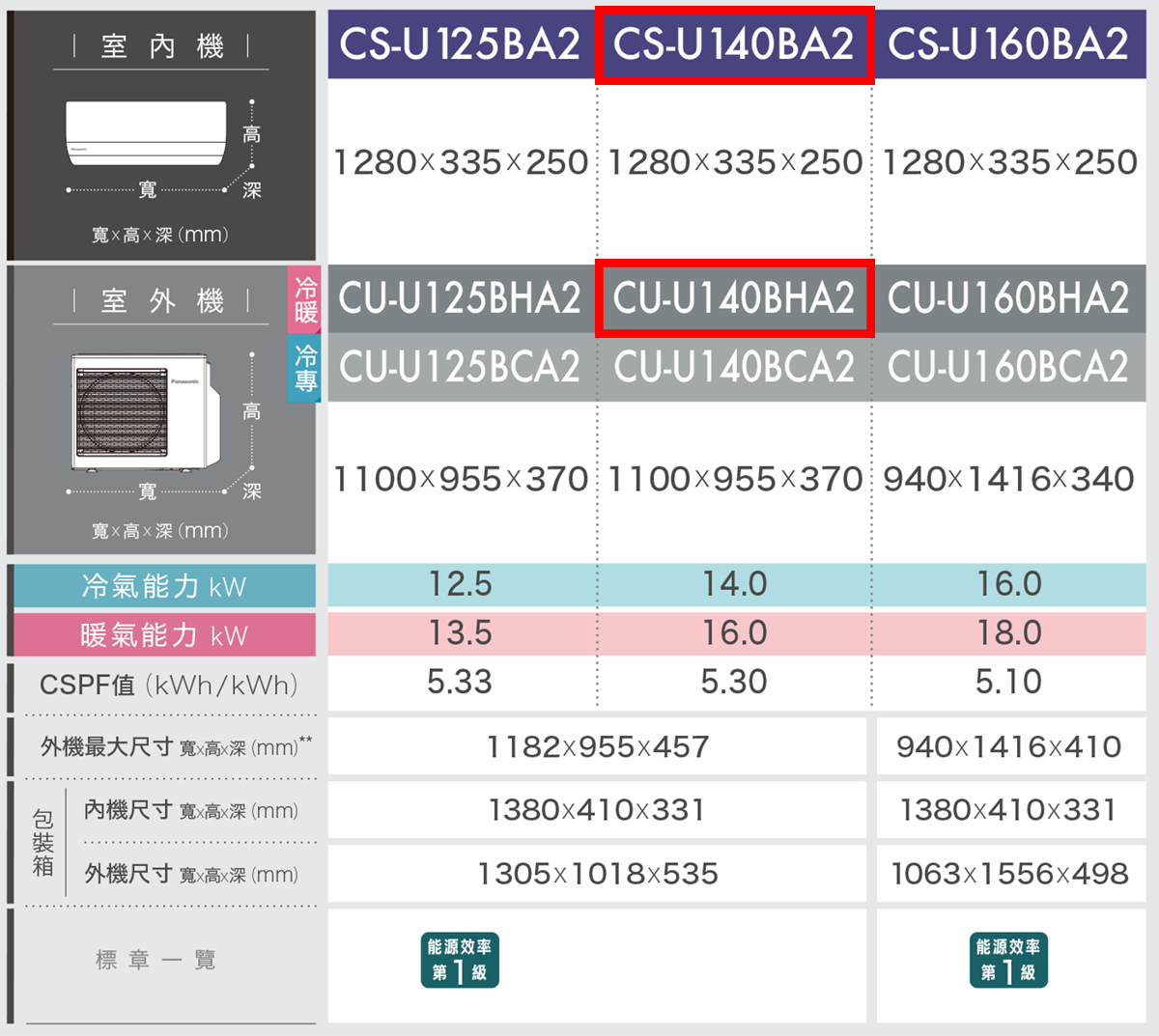Select the highlighted CS-U140BA2 model header
Image resolution: width=1159 pixels, height=1036 pixels.
pyautogui.click(x=734, y=44)
